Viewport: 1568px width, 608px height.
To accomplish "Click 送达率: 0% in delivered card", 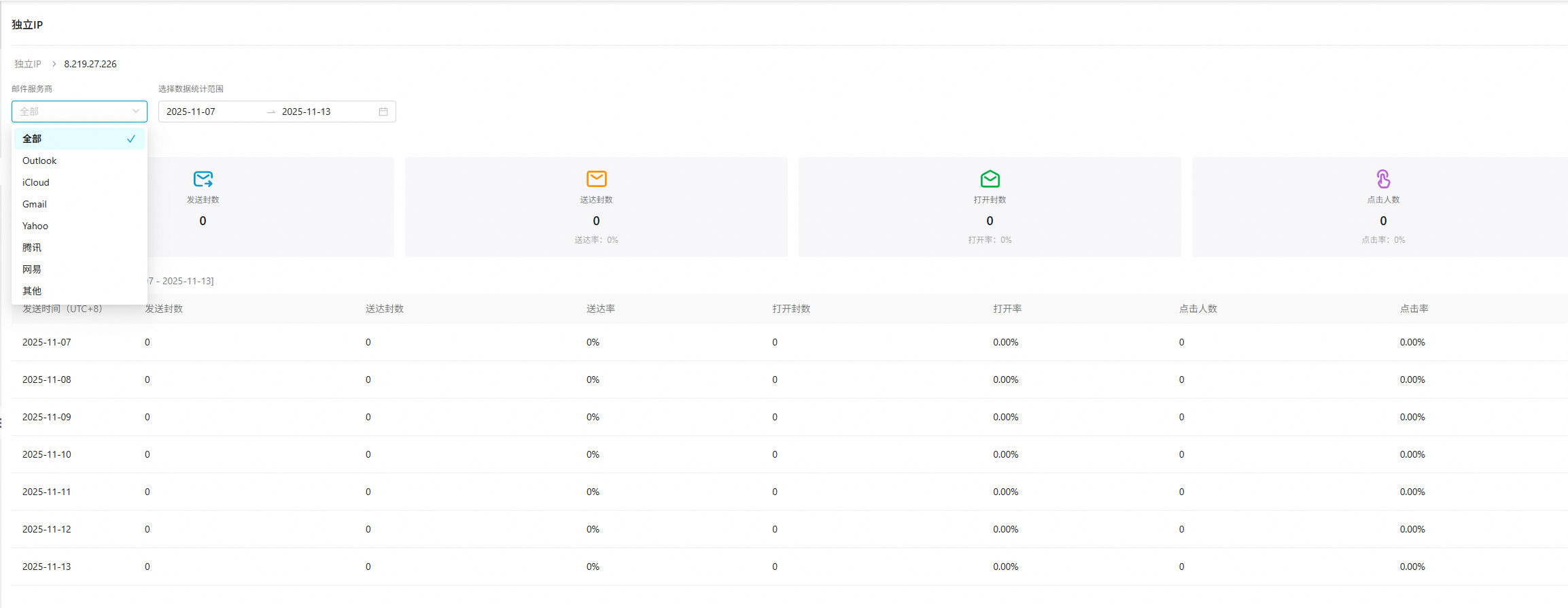I will 596,240.
